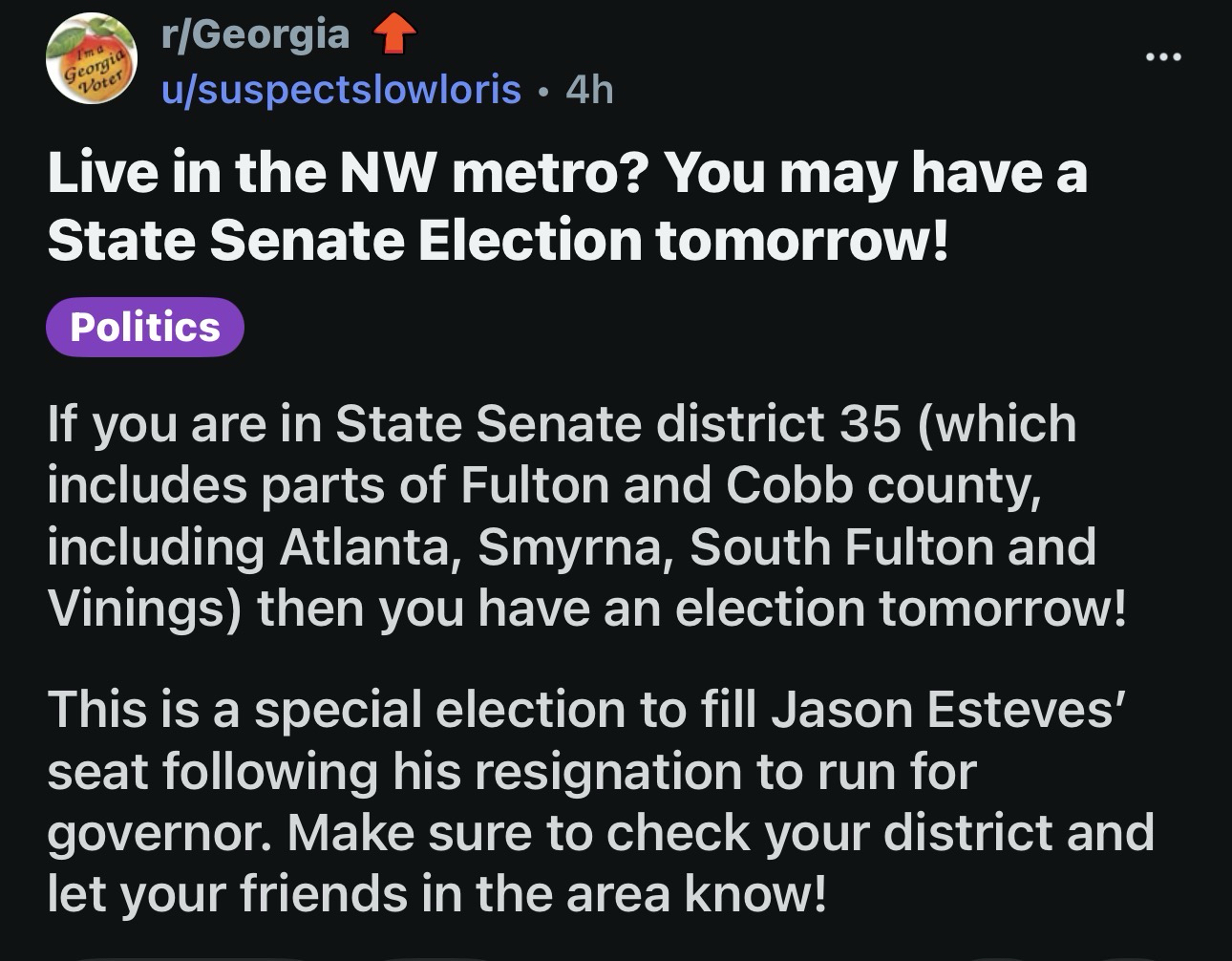Click the words "Fulton and Cobb county"
Viewport: 1232px width, 961px height.
point(749,485)
